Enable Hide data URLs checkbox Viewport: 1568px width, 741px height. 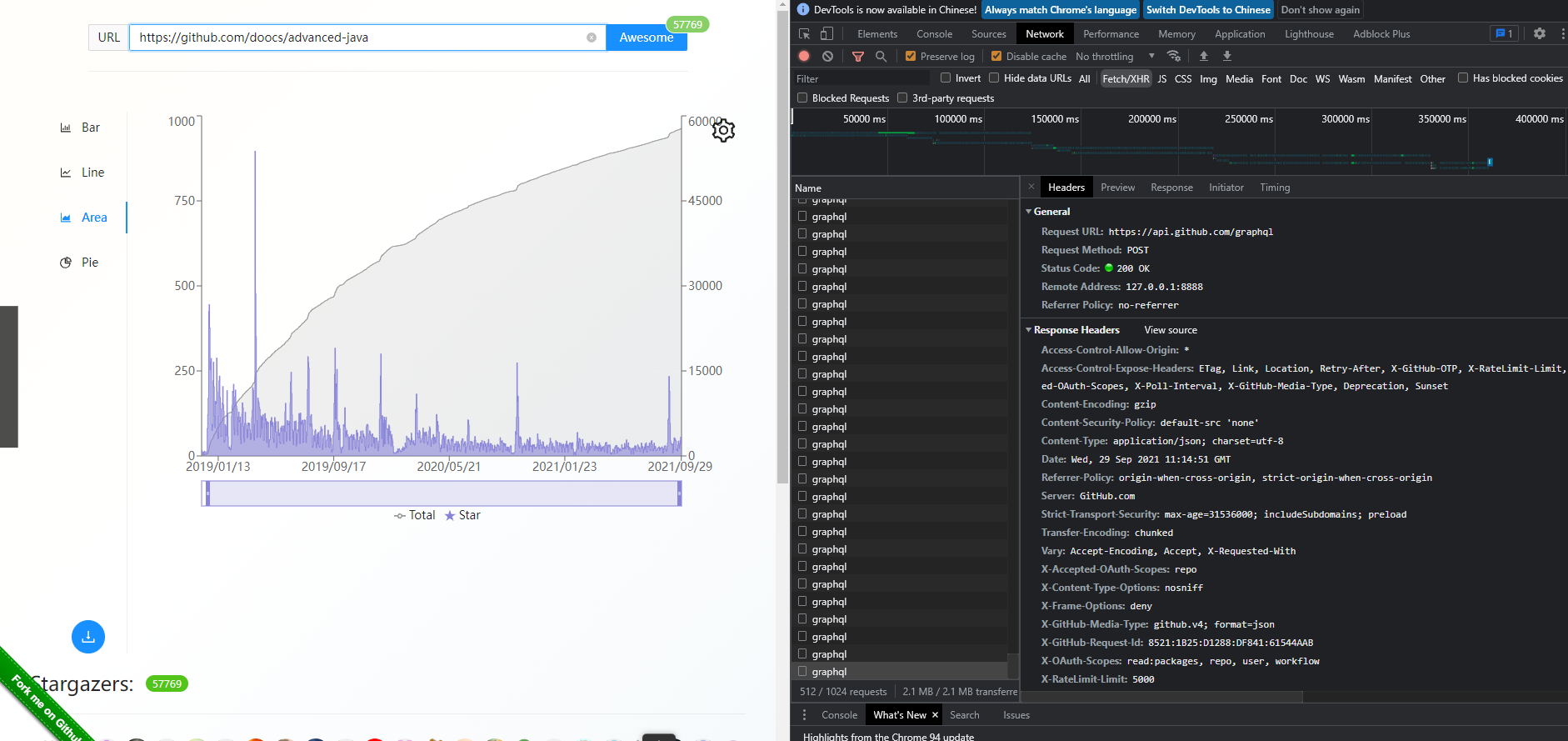pos(994,78)
